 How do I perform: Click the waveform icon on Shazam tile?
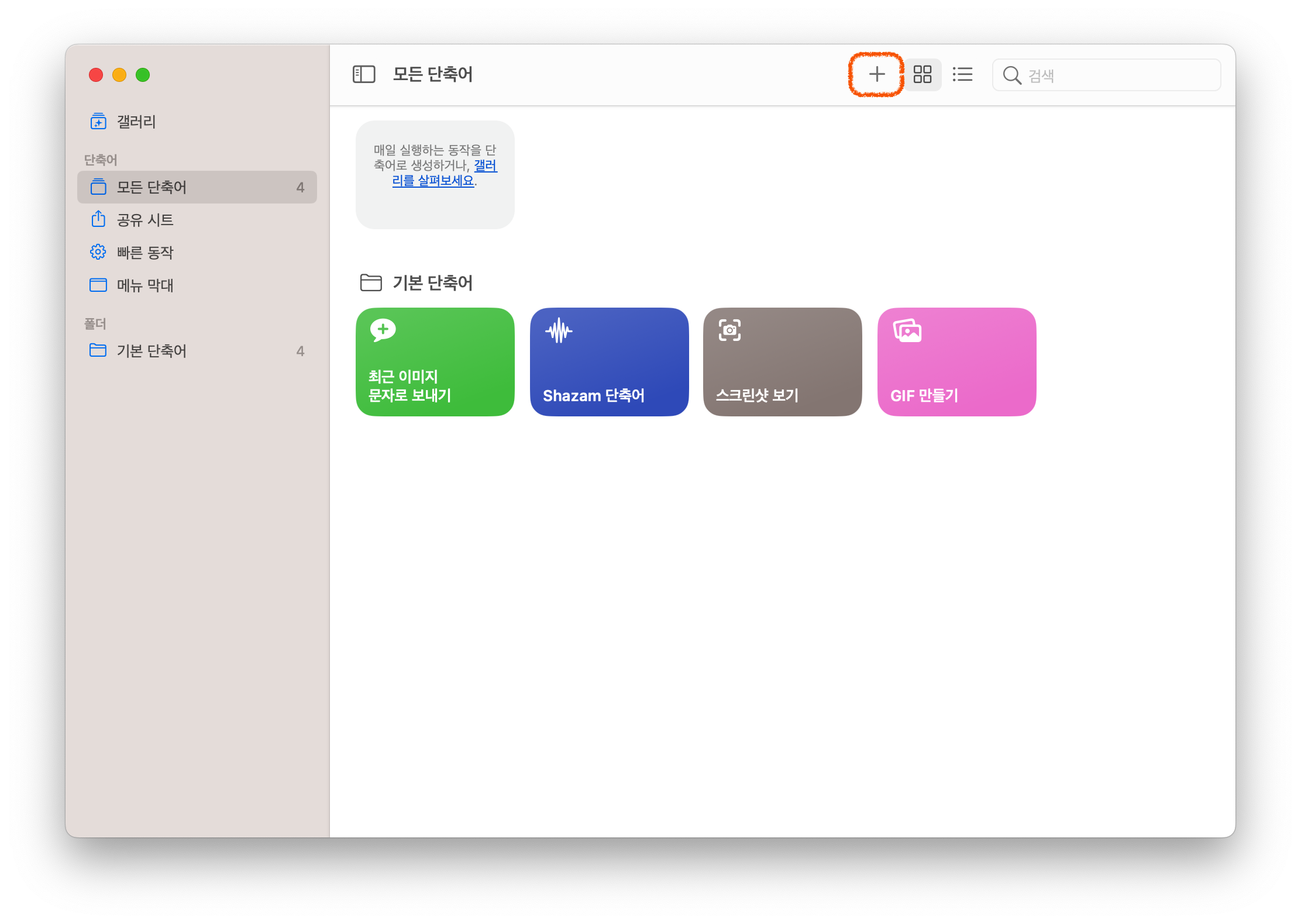tap(559, 331)
